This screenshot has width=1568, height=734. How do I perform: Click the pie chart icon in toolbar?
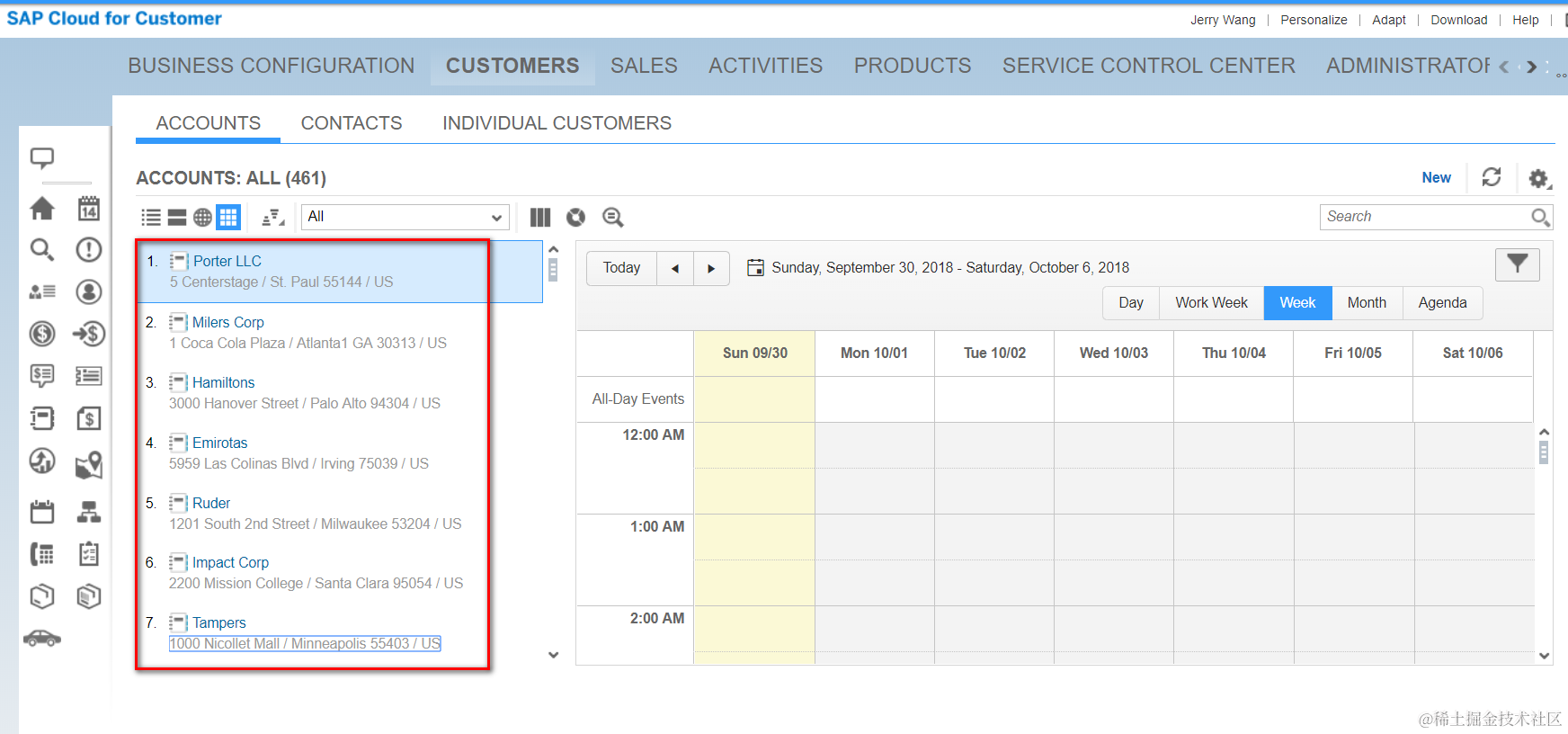click(x=575, y=217)
